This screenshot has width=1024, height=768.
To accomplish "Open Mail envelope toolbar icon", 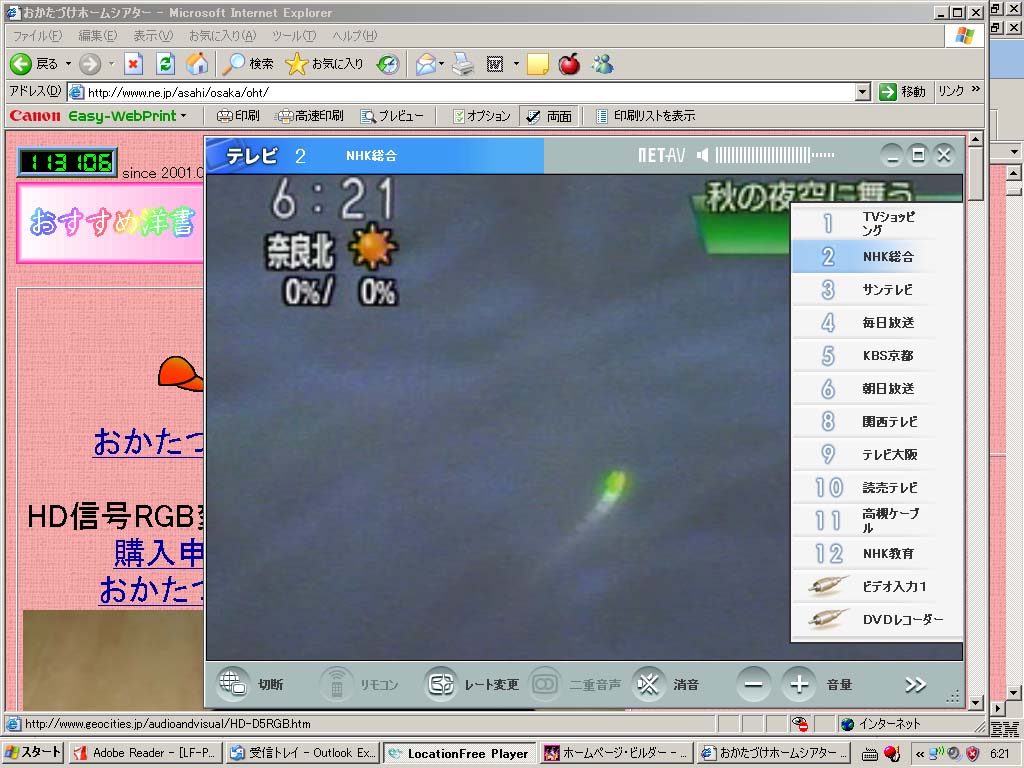I will 425,64.
